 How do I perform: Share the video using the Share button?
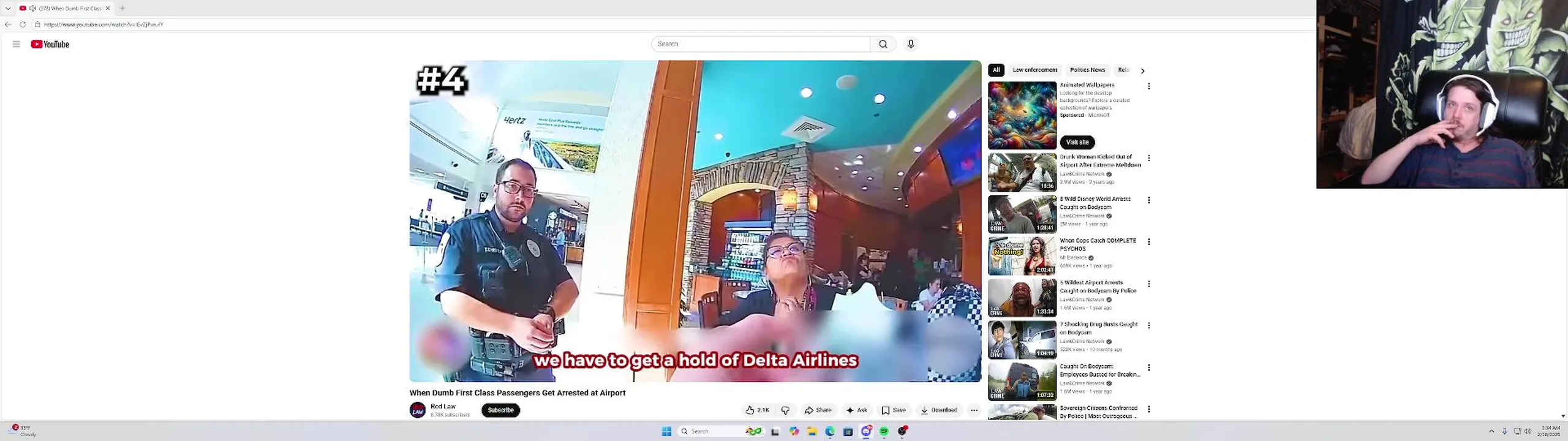(x=818, y=410)
